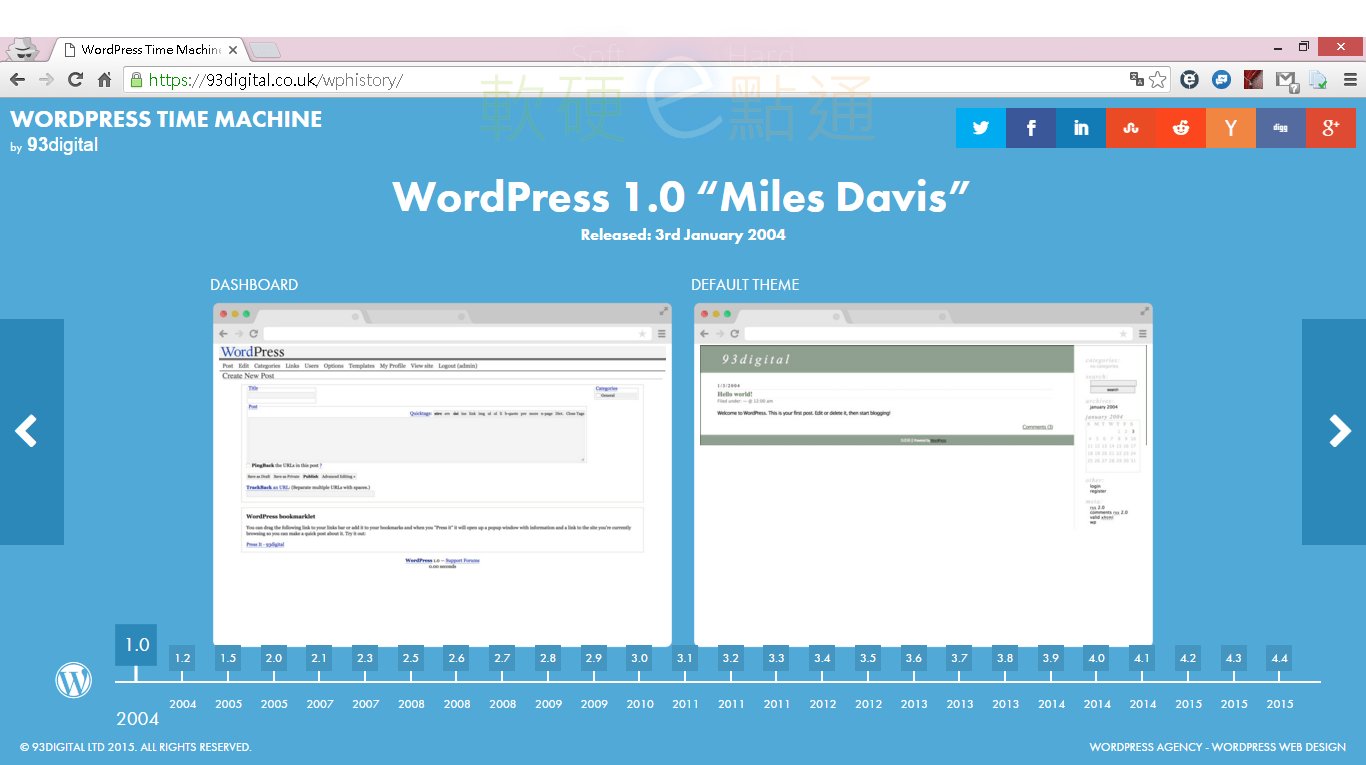Share the page on Twitter
Viewport: 1366px width, 765px height.
(x=981, y=128)
